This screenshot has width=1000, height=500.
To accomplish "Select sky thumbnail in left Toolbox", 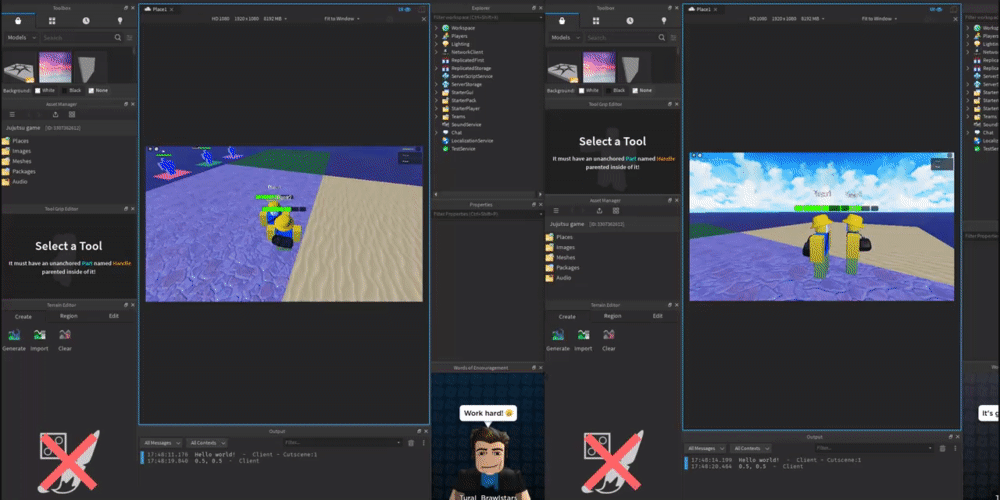I will [x=55, y=67].
